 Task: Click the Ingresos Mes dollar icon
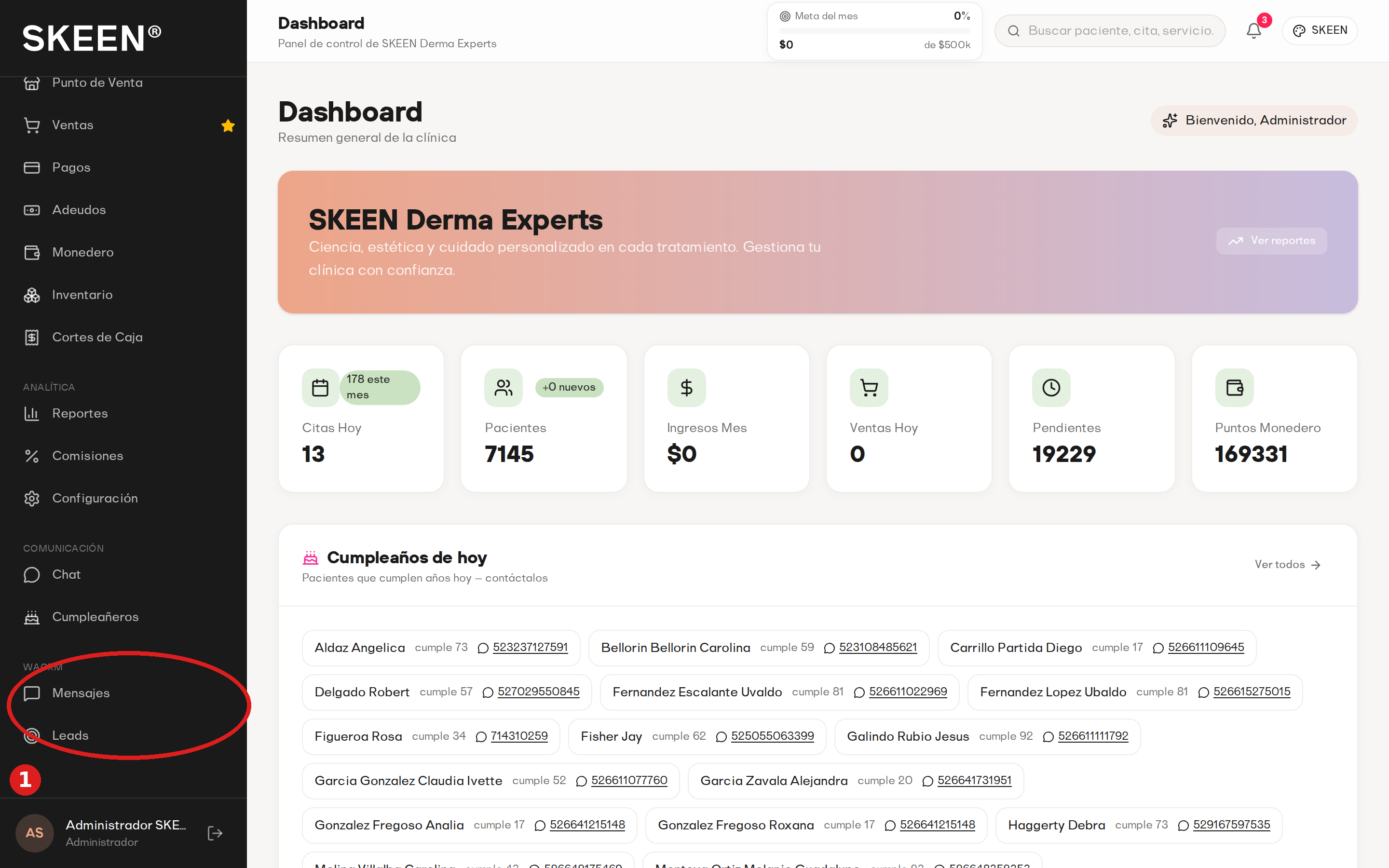click(686, 388)
